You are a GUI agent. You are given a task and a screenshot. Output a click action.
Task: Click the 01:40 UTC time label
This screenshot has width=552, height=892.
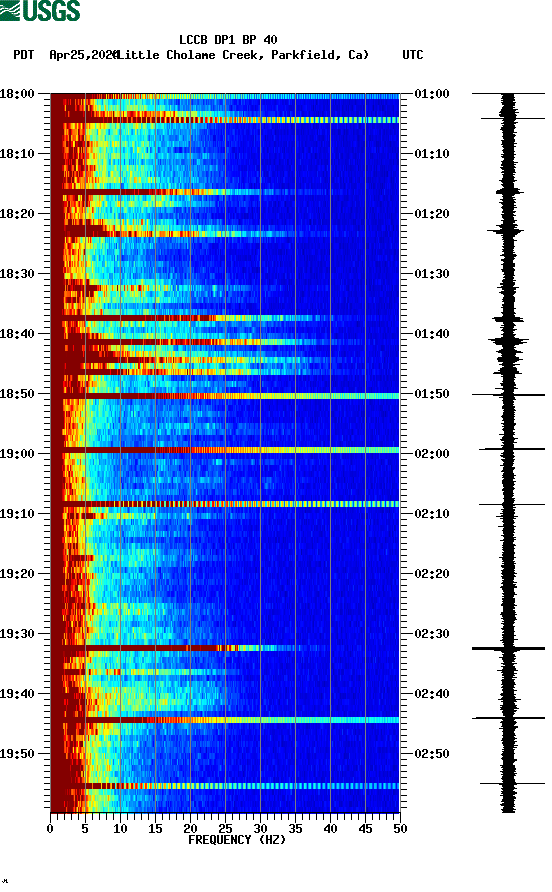432,334
